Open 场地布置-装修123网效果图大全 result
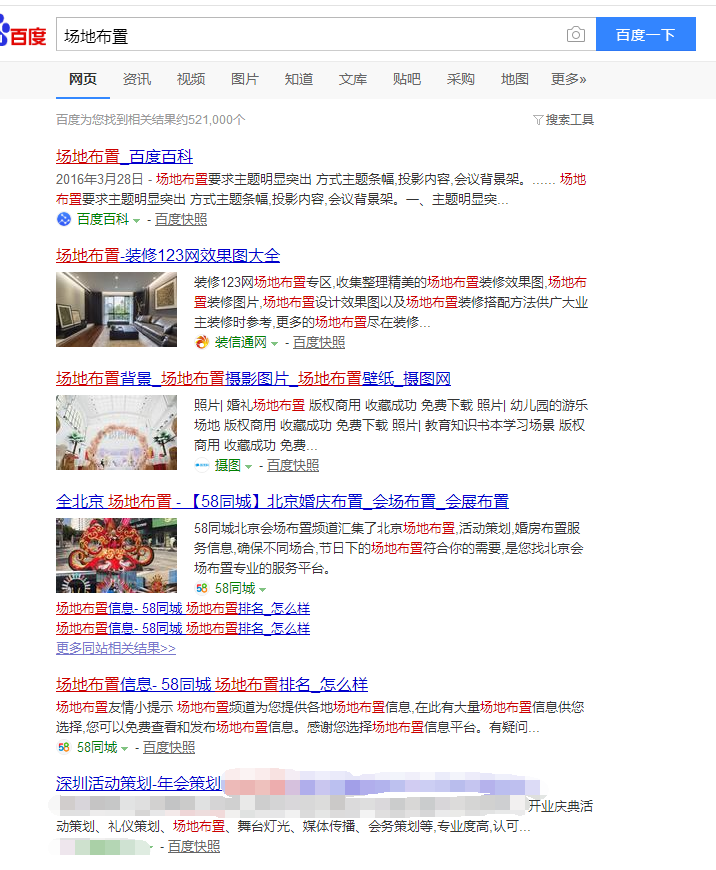This screenshot has height=870, width=716. click(x=168, y=255)
